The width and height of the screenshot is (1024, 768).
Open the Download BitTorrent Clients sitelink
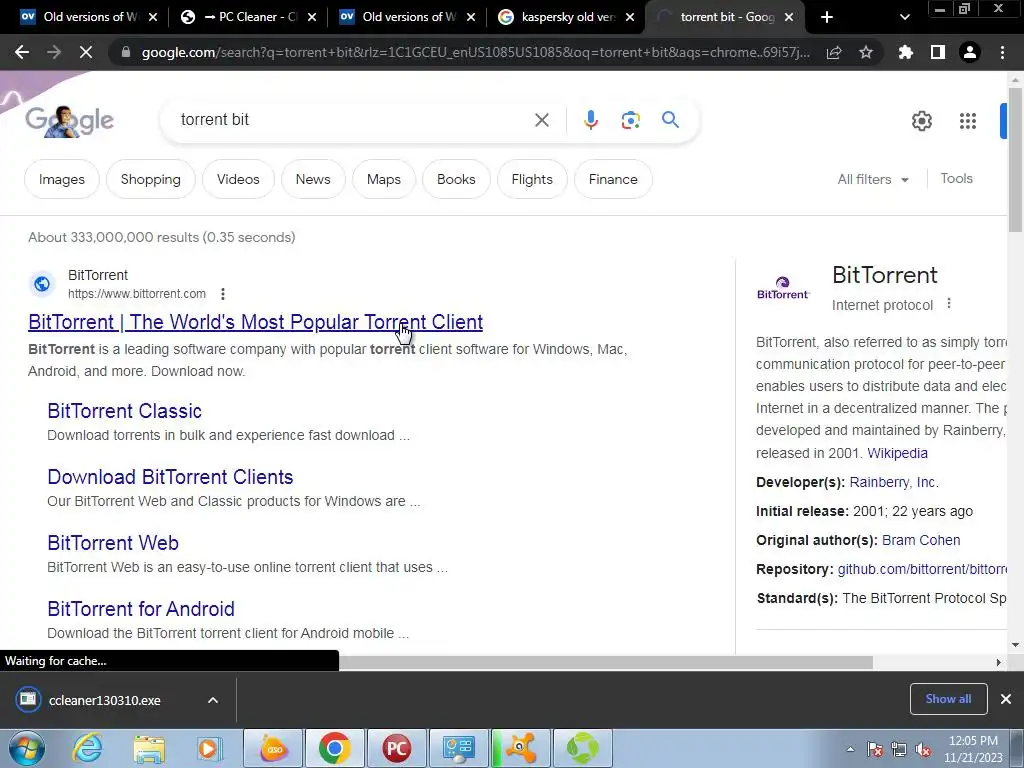(x=170, y=477)
